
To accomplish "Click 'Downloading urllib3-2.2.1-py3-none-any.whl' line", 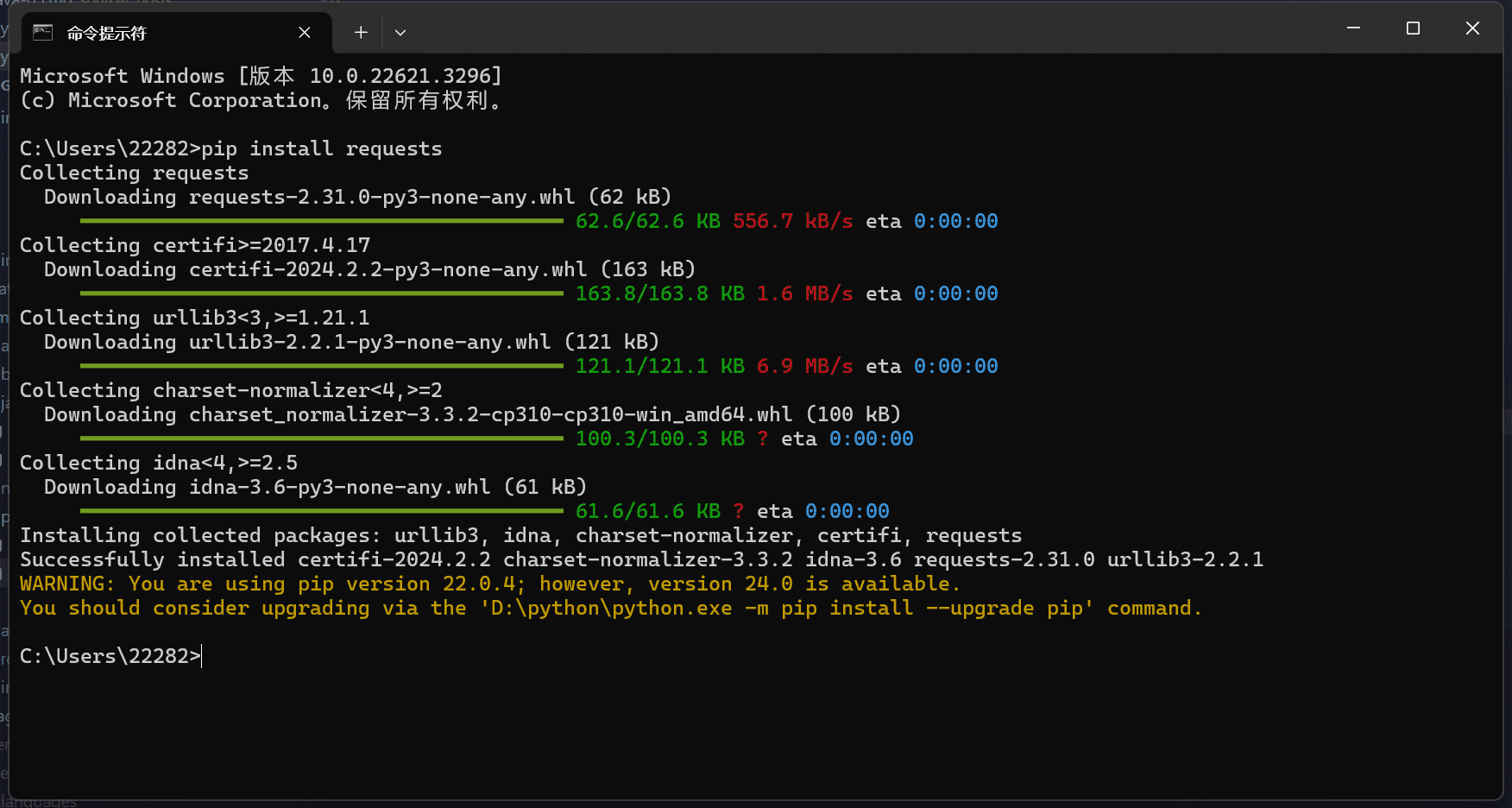I will tap(351, 342).
